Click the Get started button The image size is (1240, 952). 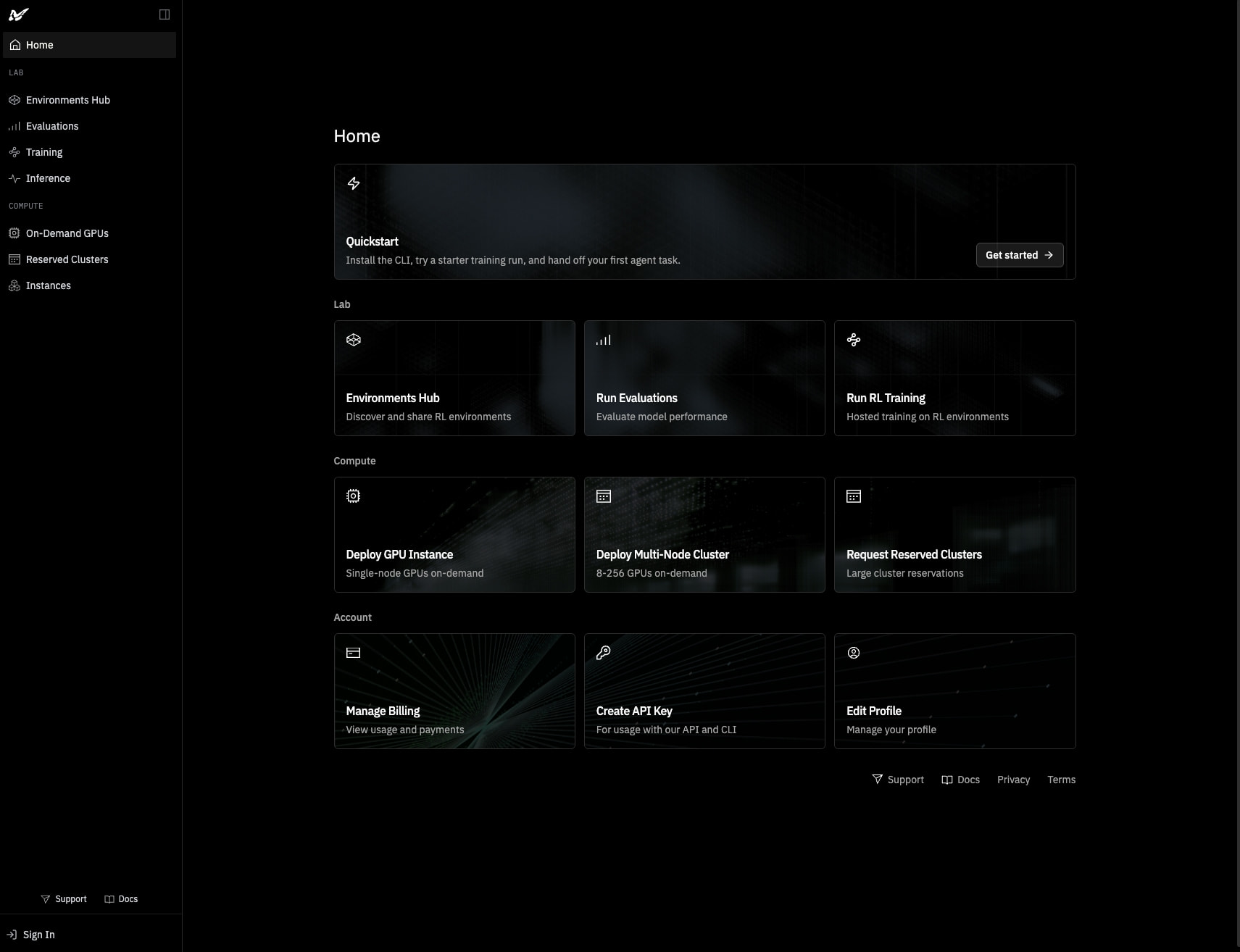click(1020, 255)
